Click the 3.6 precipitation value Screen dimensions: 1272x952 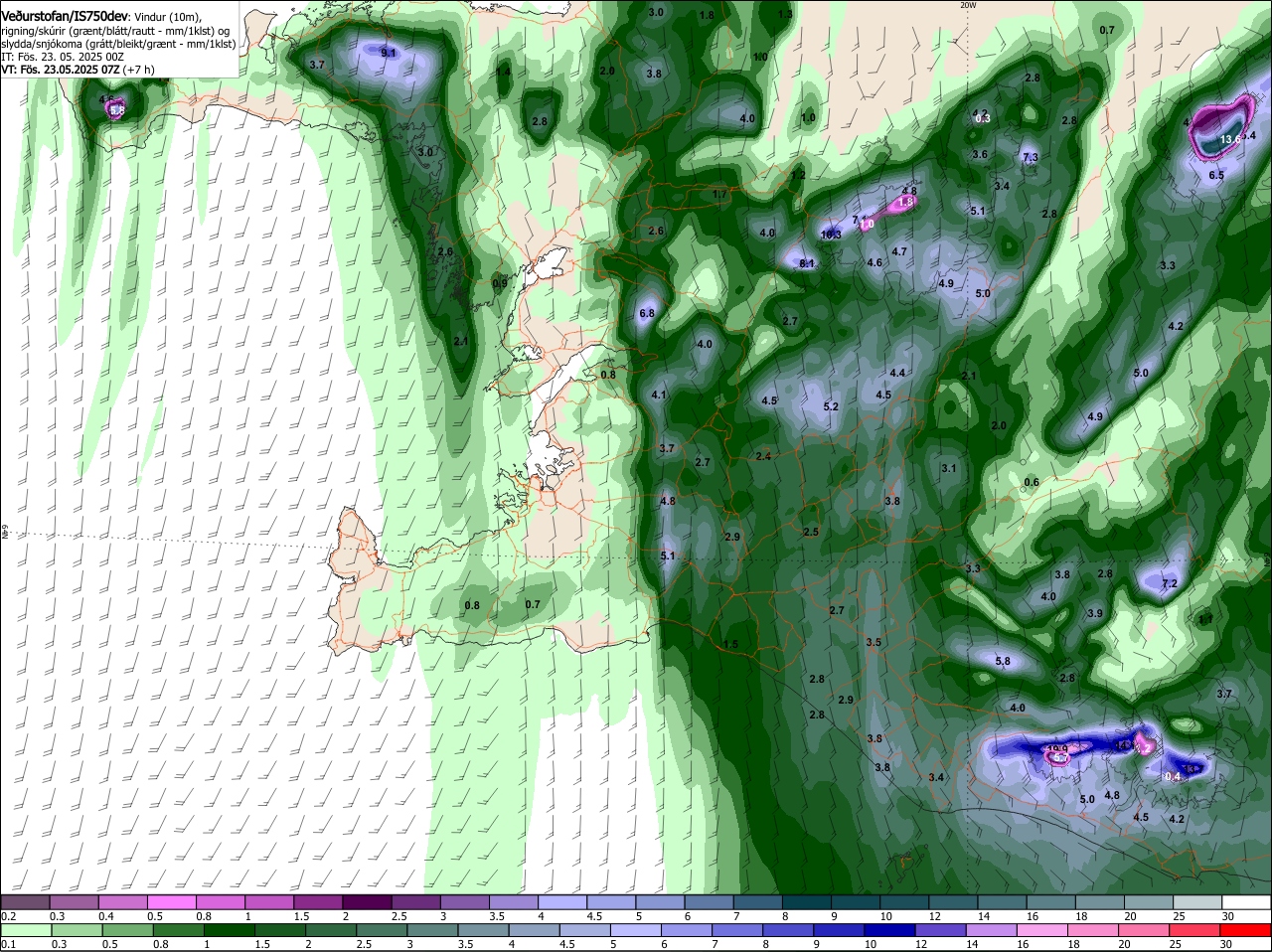980,154
